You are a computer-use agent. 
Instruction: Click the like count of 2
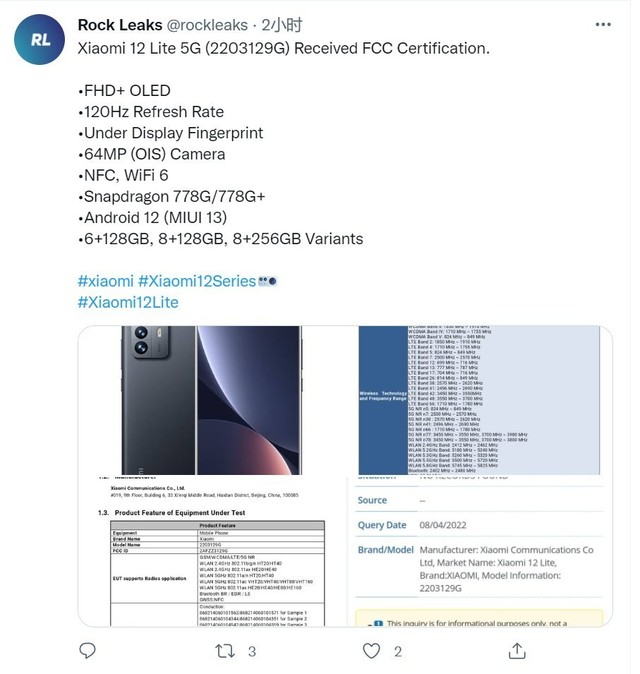pos(398,652)
